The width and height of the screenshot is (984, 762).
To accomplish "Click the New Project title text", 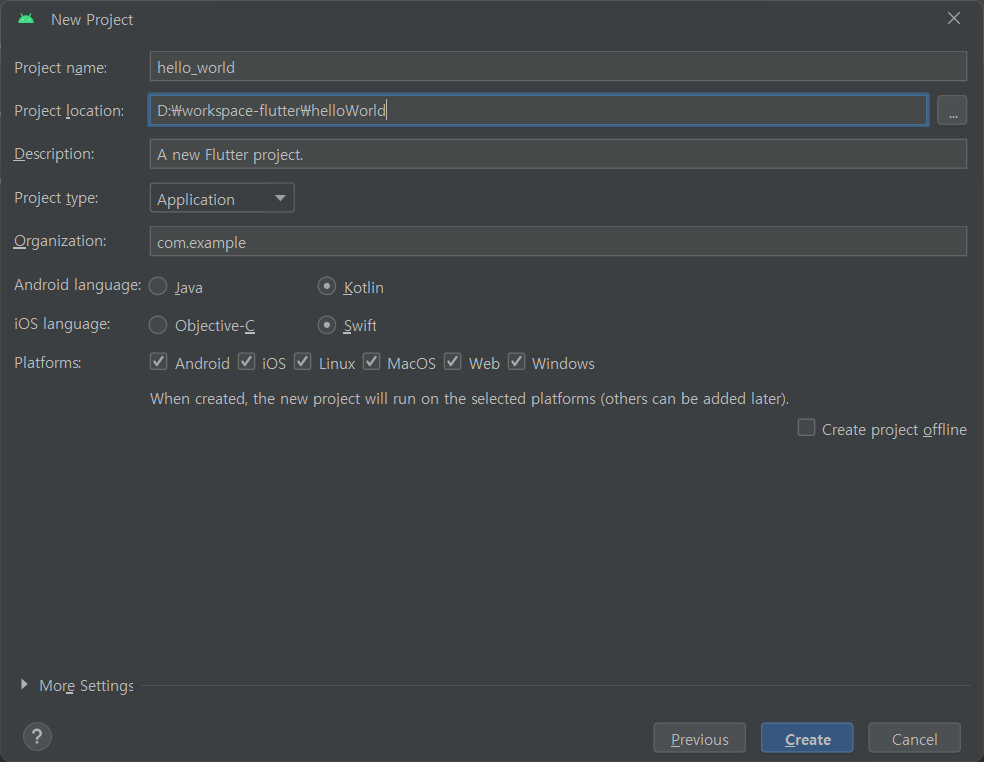I will 92,19.
